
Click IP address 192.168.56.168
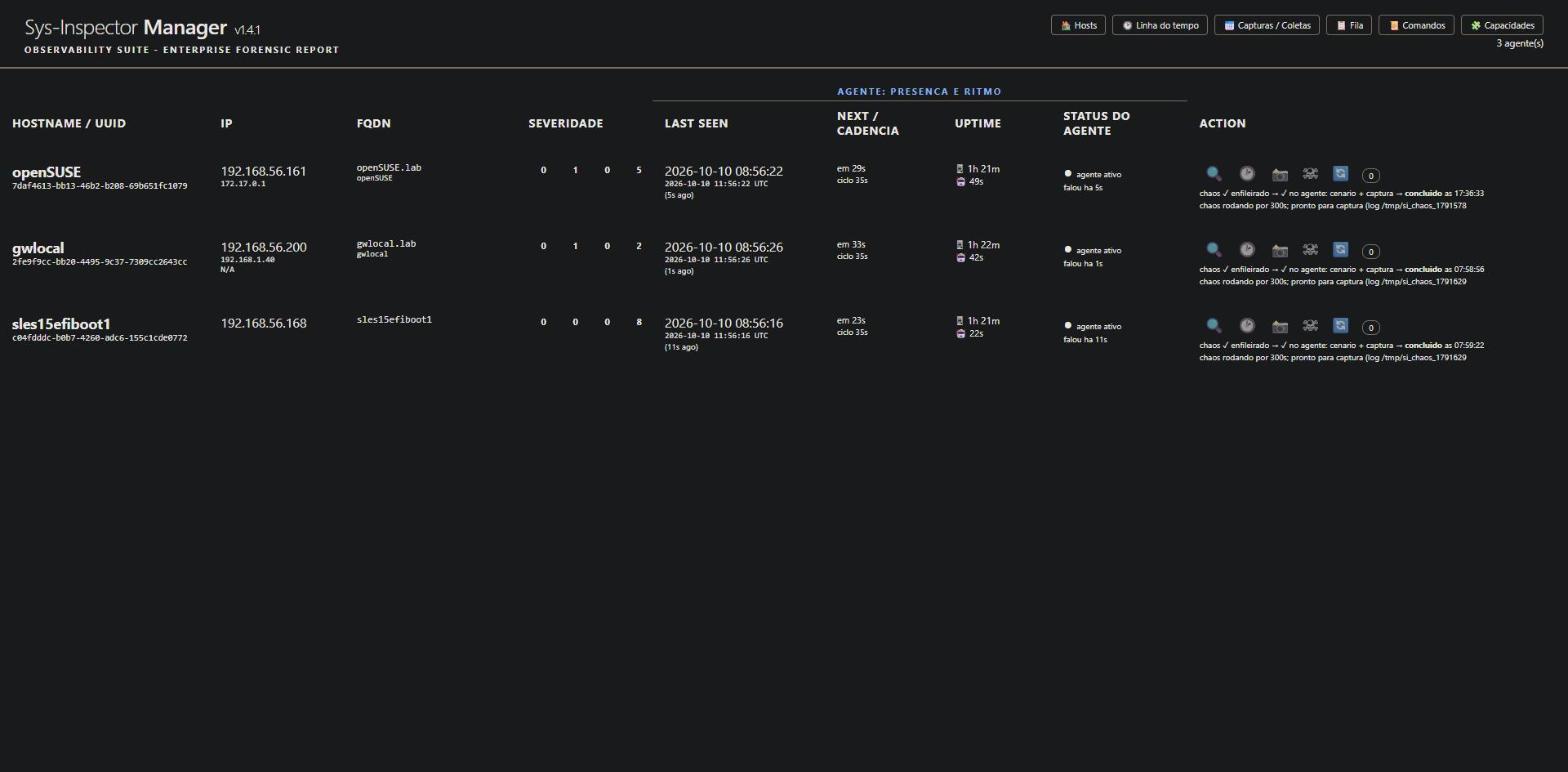coord(263,323)
